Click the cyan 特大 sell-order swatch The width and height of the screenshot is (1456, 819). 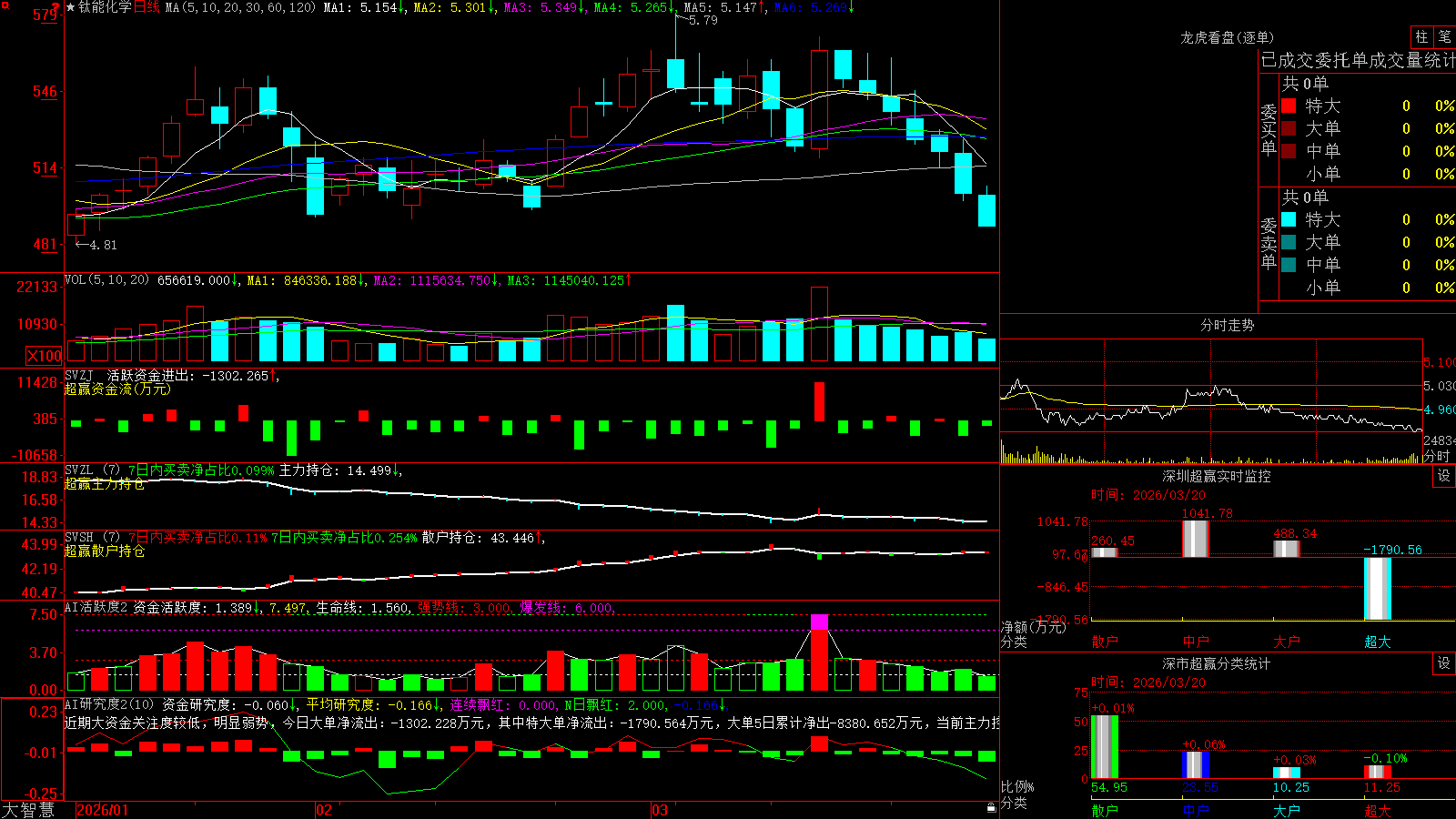coord(1289,219)
